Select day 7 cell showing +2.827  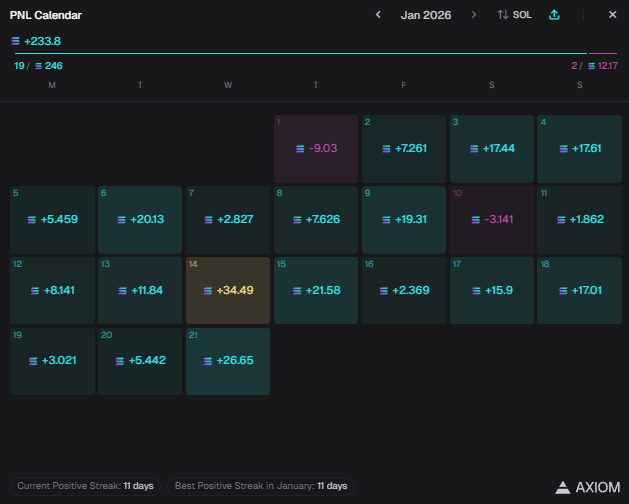point(228,220)
